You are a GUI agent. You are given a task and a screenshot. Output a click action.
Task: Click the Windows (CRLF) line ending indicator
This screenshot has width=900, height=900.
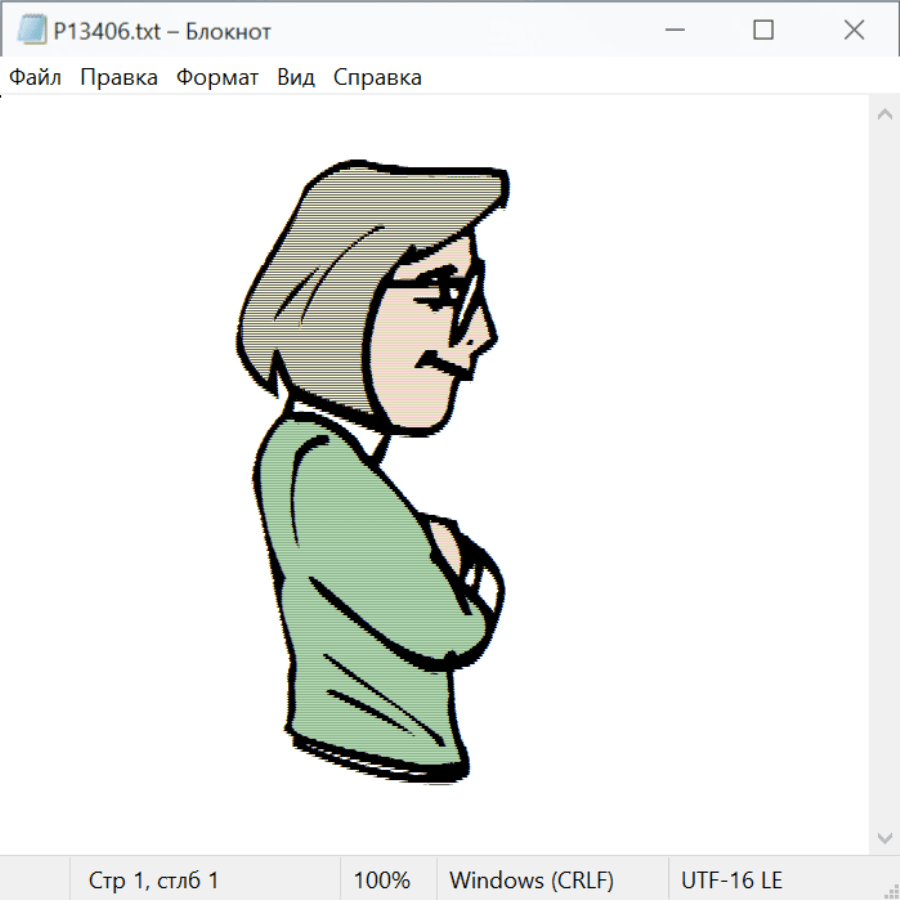click(x=531, y=880)
